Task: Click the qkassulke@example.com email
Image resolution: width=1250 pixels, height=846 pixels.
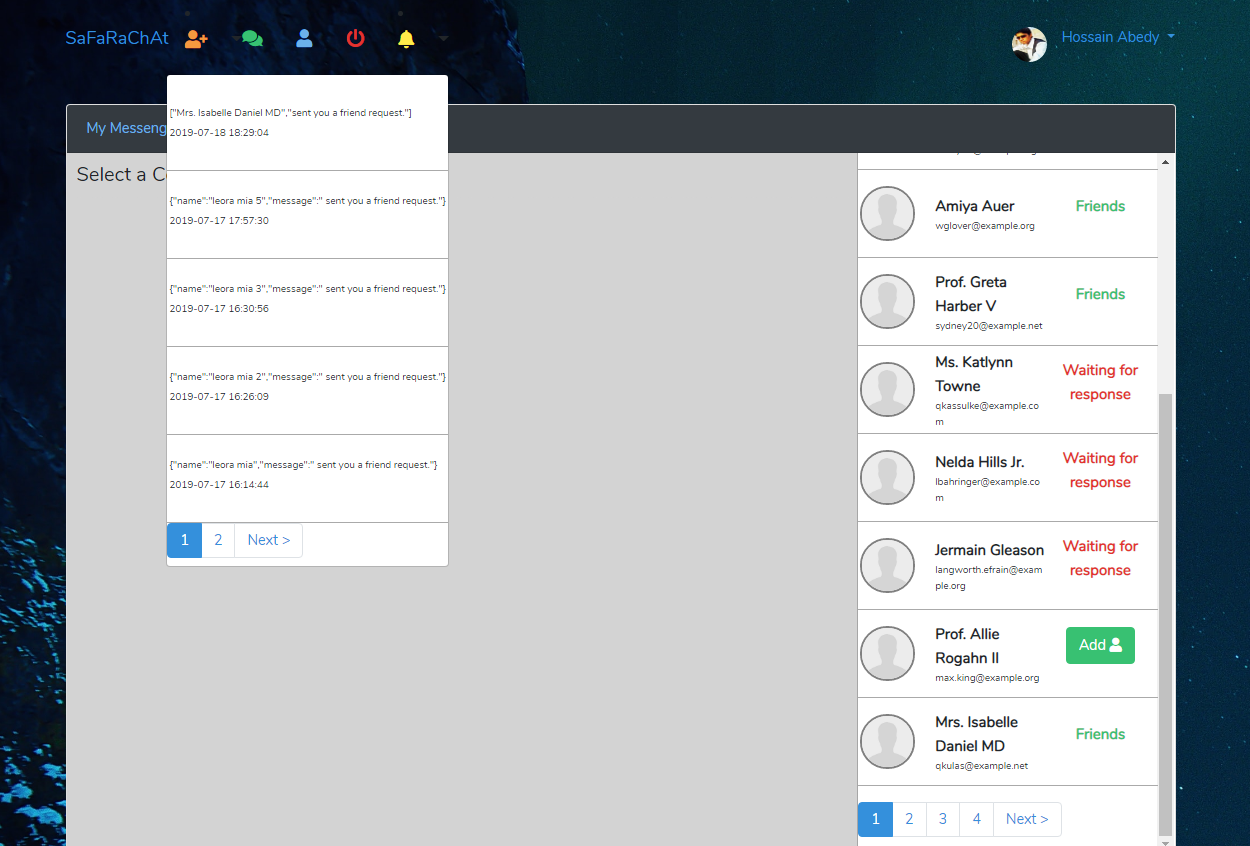Action: pos(987,414)
